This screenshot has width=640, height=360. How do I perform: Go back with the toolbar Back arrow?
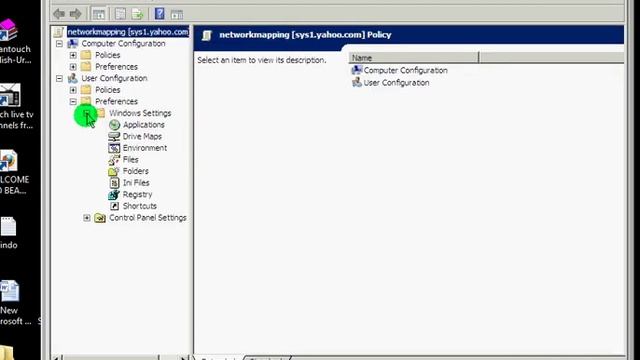(x=59, y=14)
